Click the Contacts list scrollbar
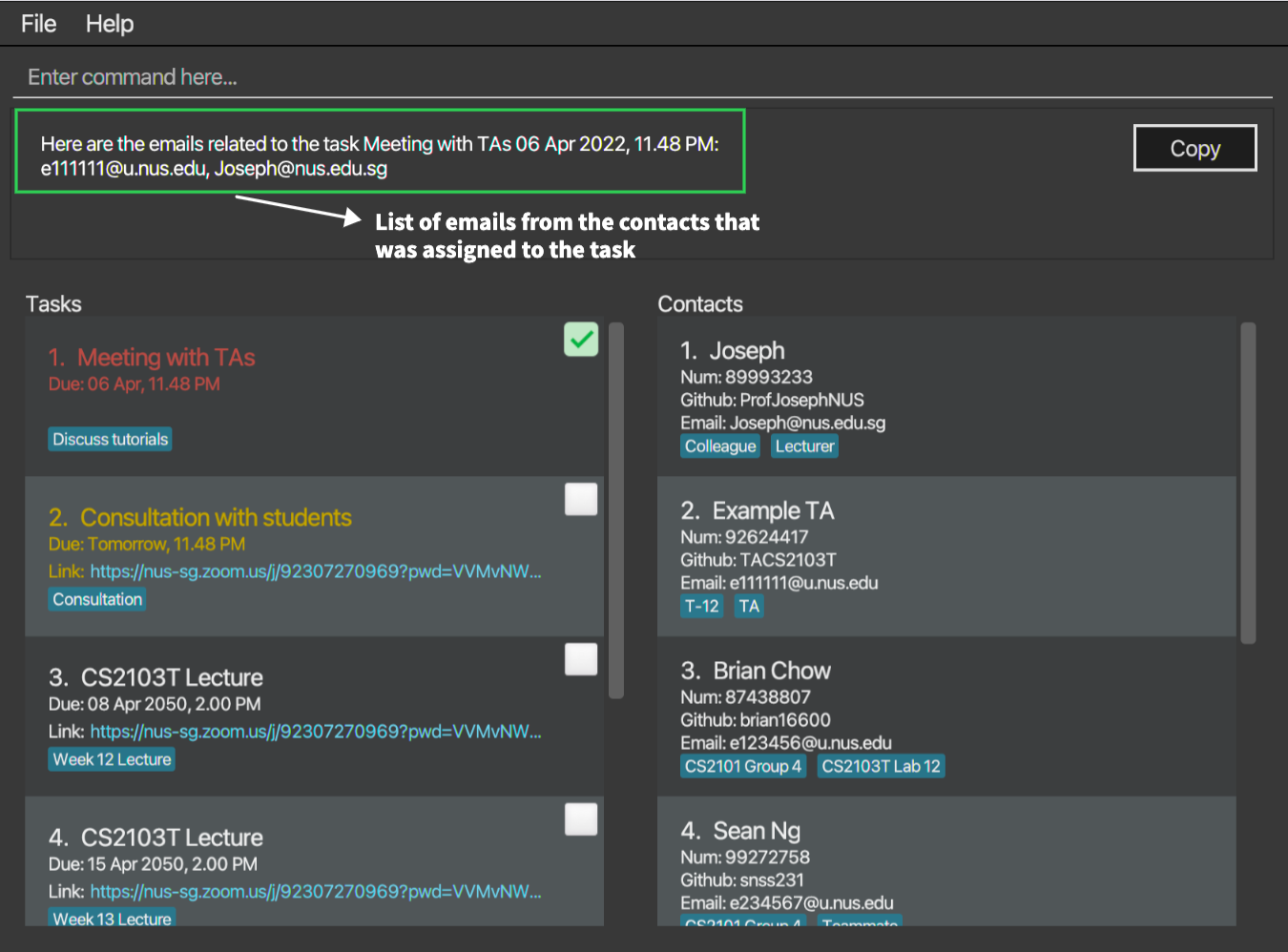This screenshot has width=1288, height=952. tap(1248, 483)
